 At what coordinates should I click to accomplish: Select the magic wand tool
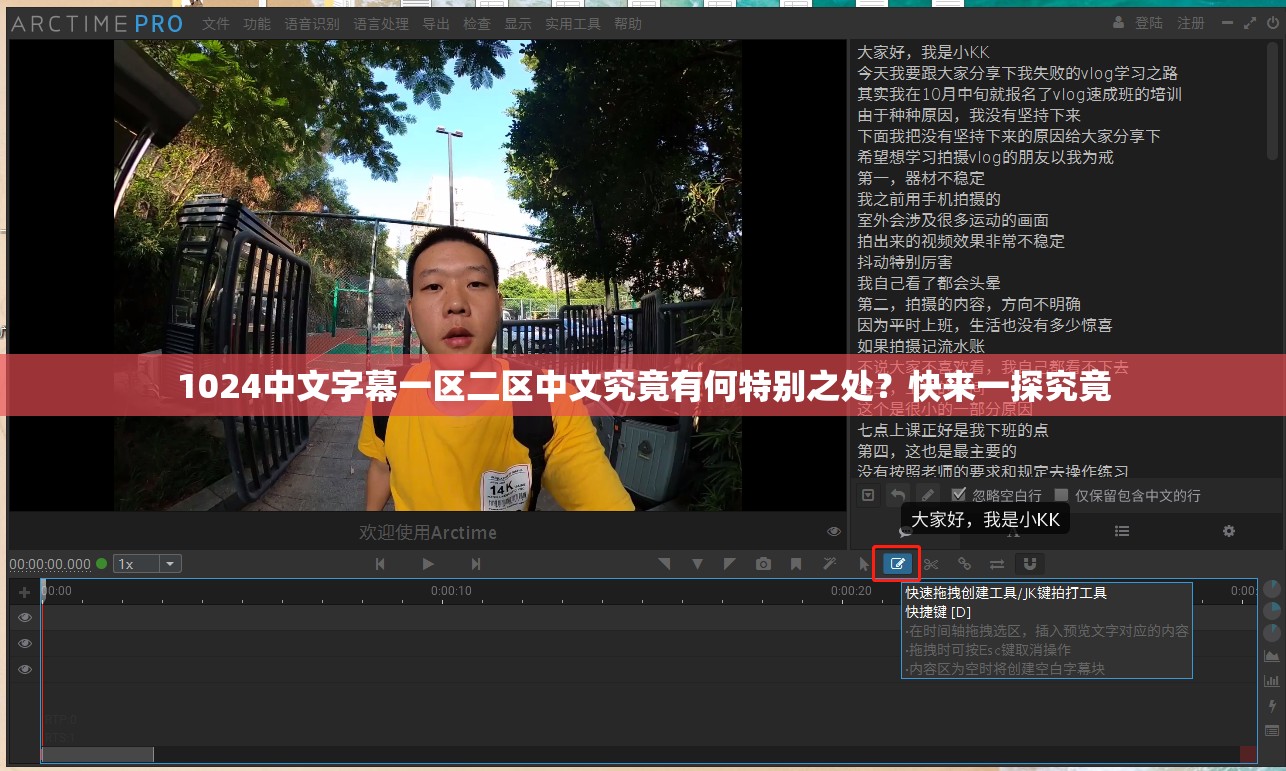(829, 564)
